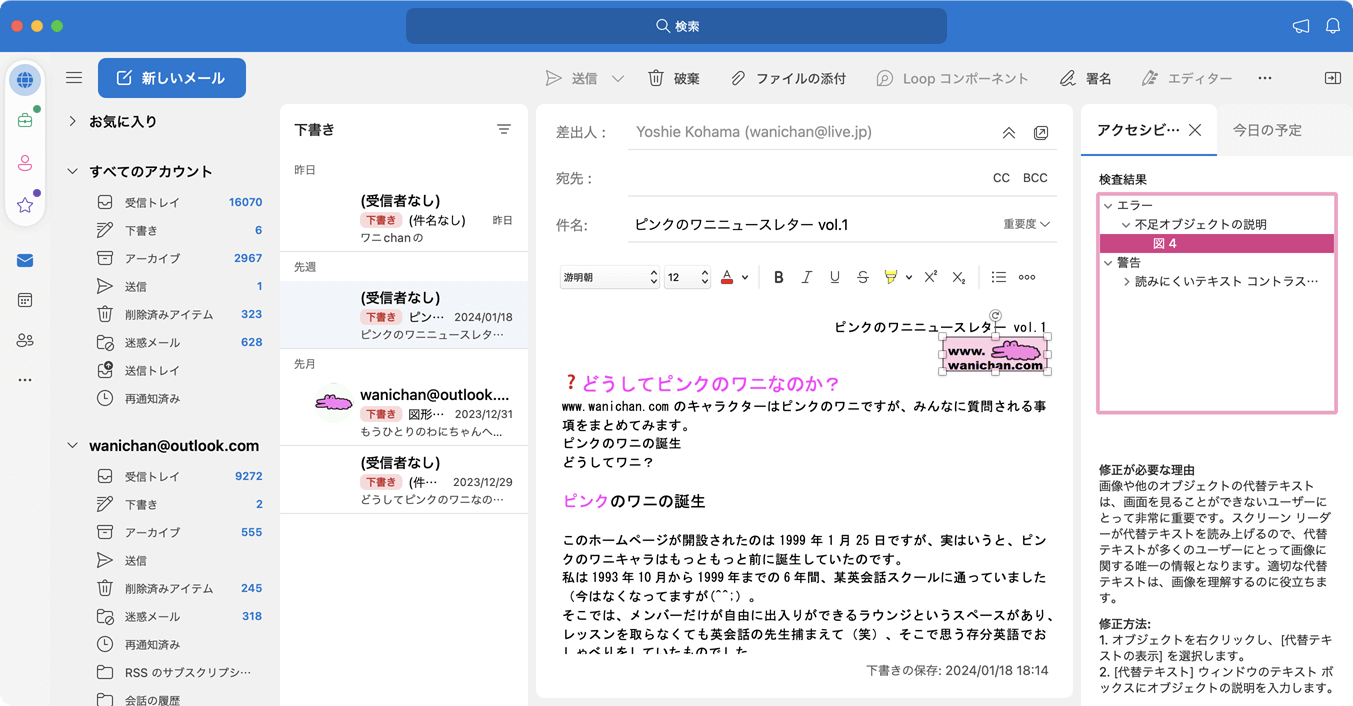1353x706 pixels.
Task: Close the アクセシビリティ pane
Action: click(1195, 130)
